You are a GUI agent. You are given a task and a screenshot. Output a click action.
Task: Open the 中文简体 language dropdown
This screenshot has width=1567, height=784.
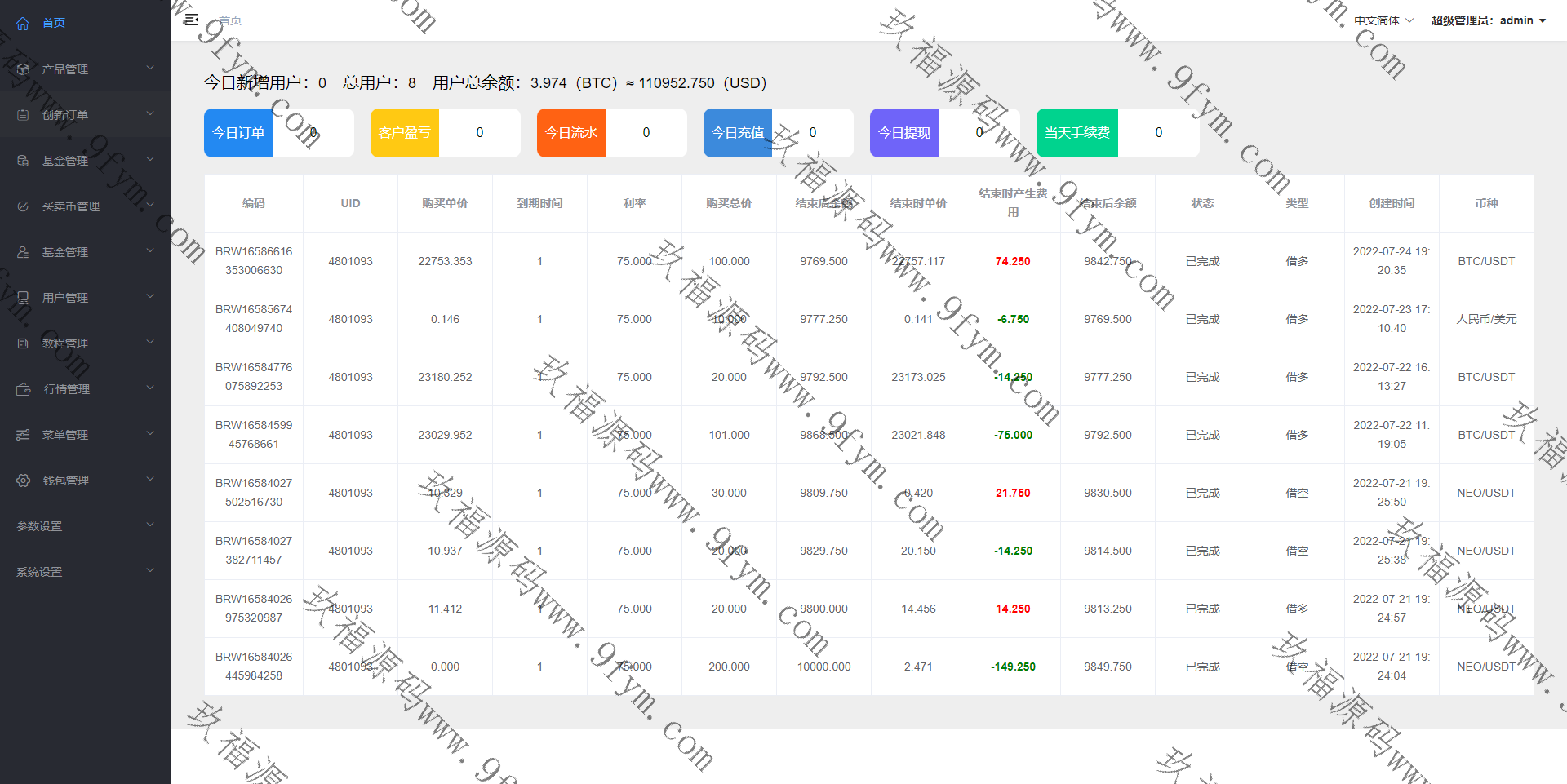click(1383, 20)
